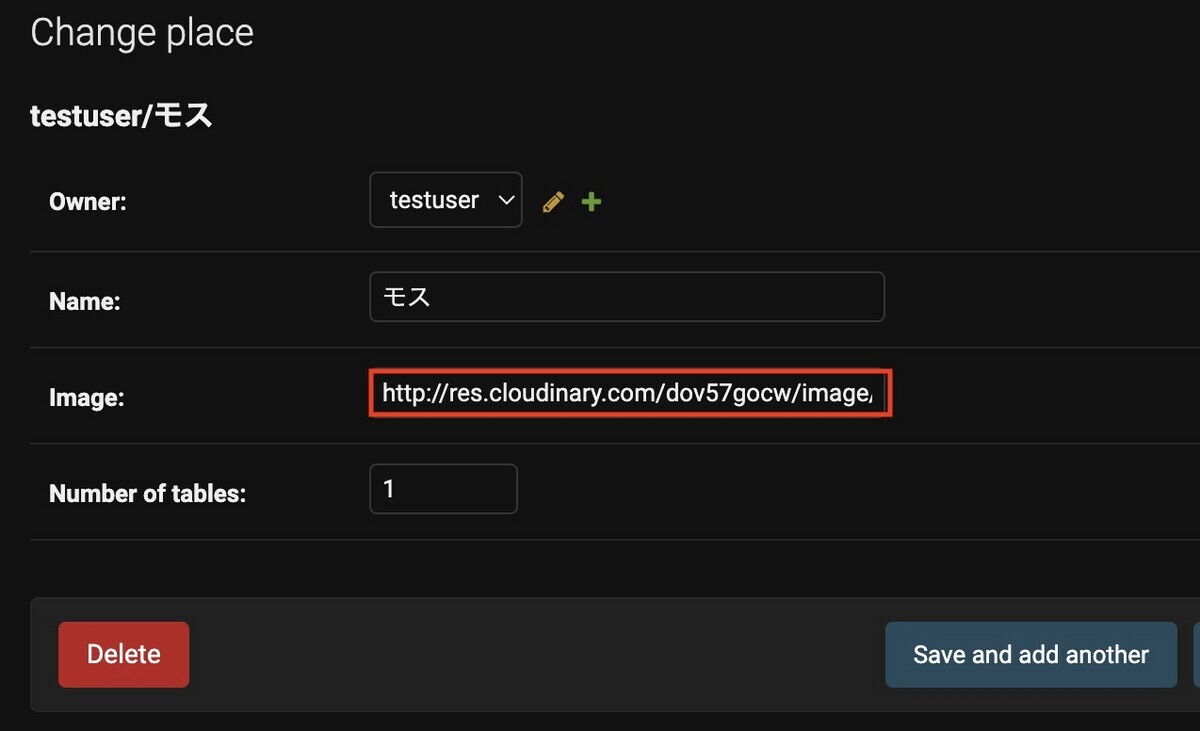Click the Name: field label
This screenshot has width=1200, height=731.
(84, 300)
